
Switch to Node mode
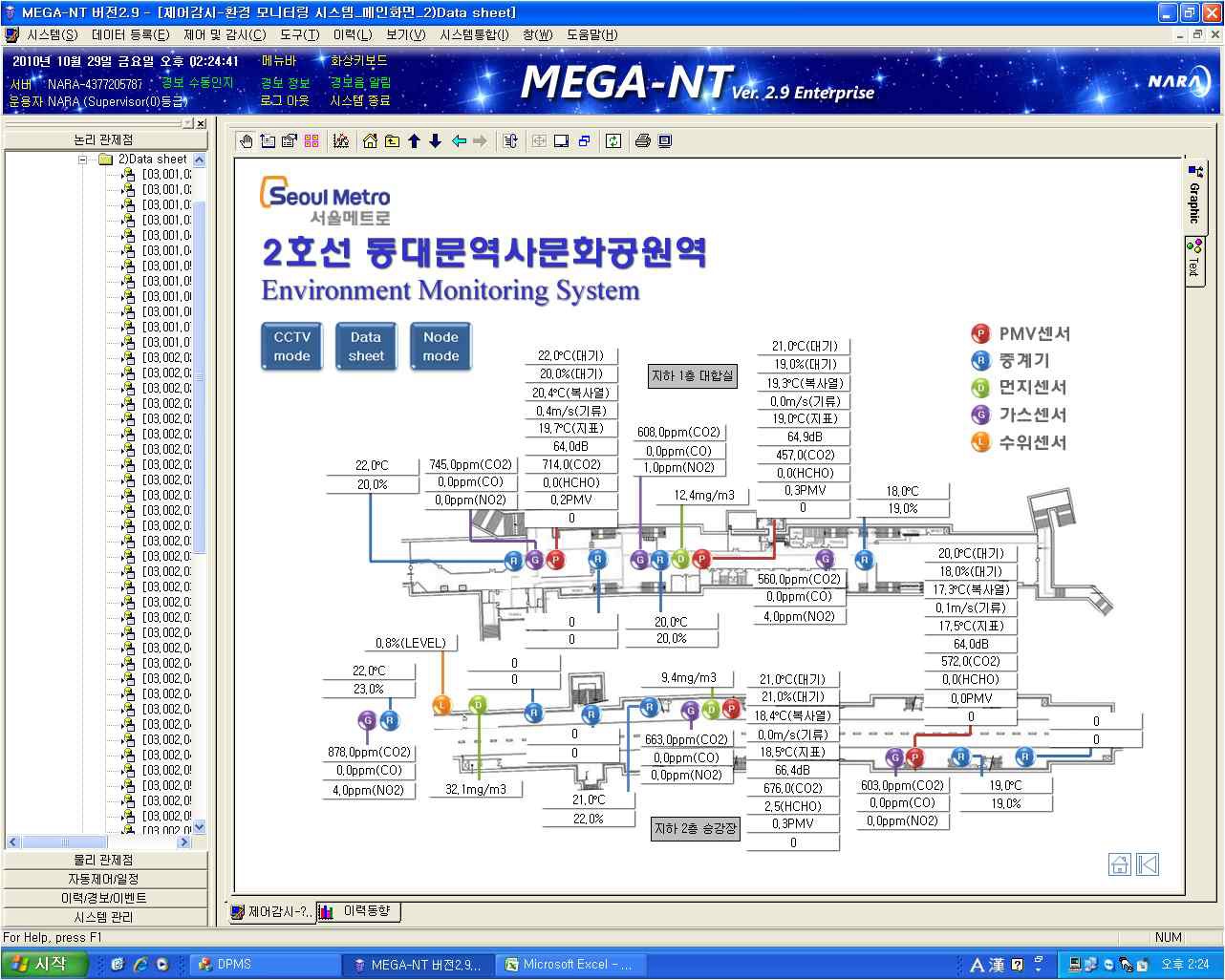coord(441,347)
